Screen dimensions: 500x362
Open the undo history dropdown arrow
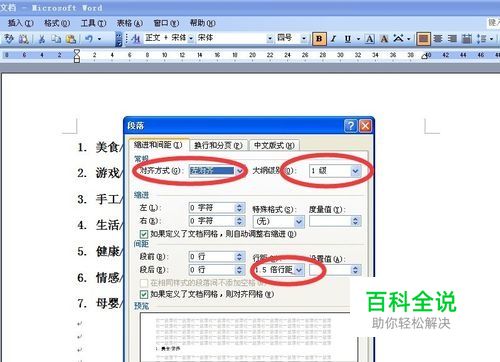click(99, 39)
